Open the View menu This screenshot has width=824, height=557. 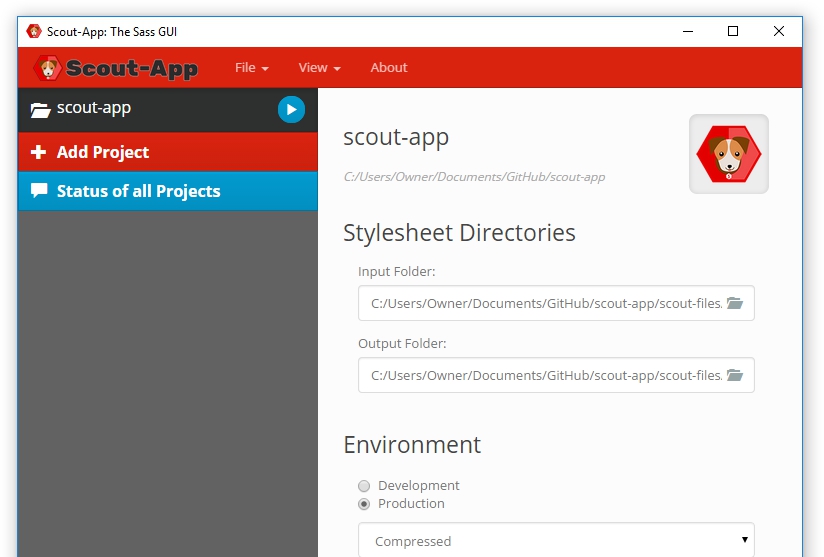[320, 68]
